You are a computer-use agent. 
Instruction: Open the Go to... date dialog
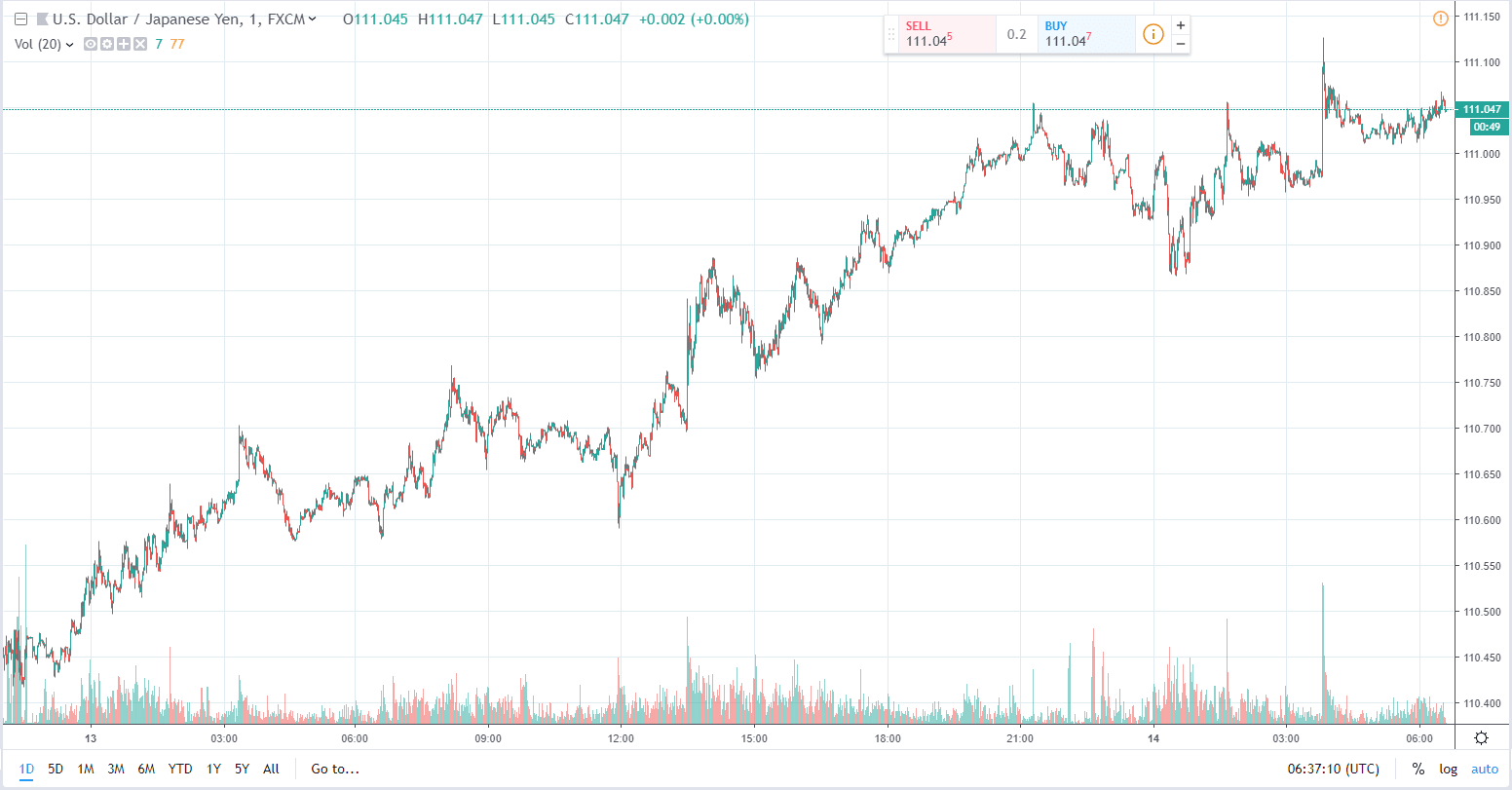[x=335, y=769]
